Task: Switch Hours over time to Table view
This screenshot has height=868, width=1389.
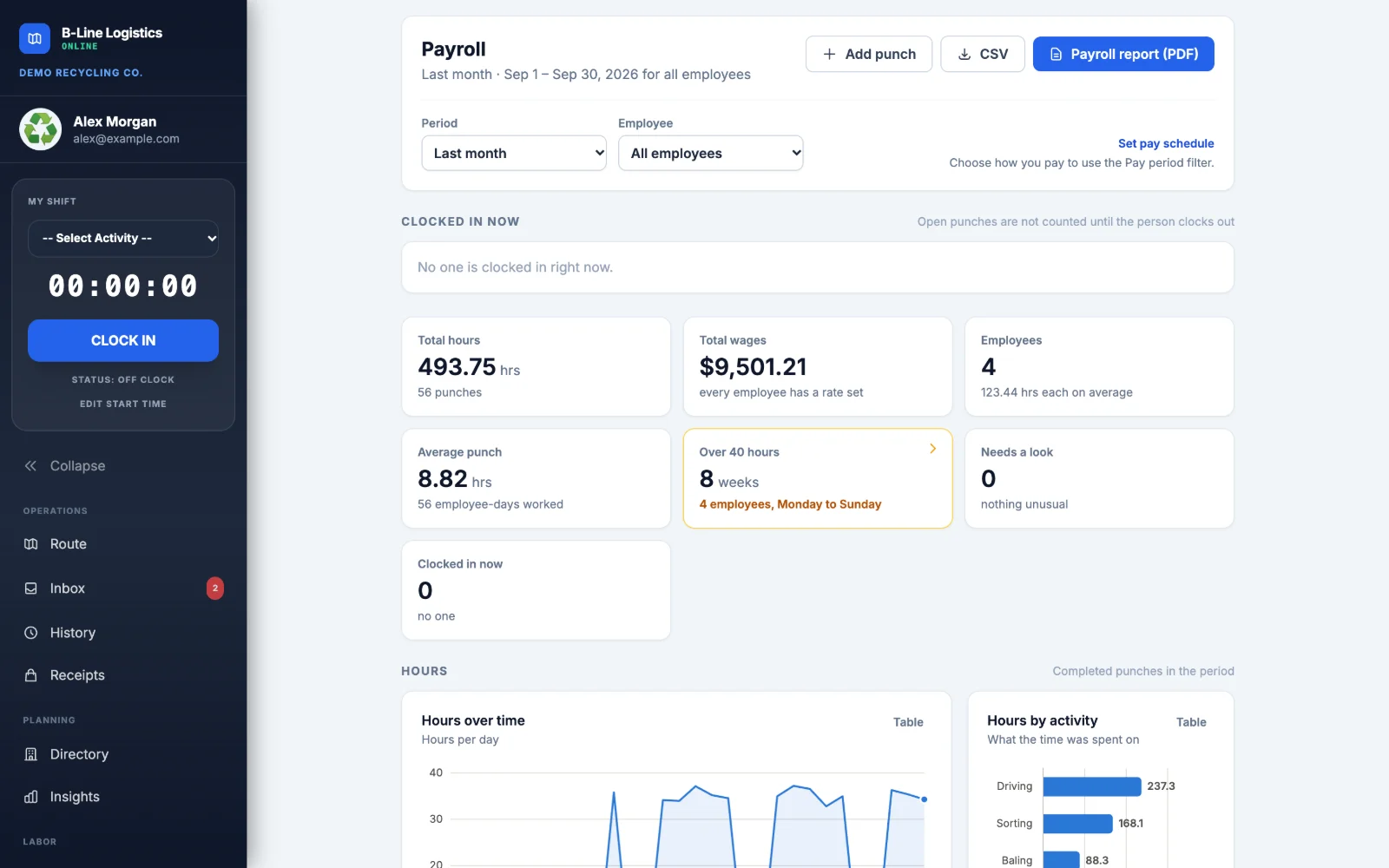Action: coord(908,722)
